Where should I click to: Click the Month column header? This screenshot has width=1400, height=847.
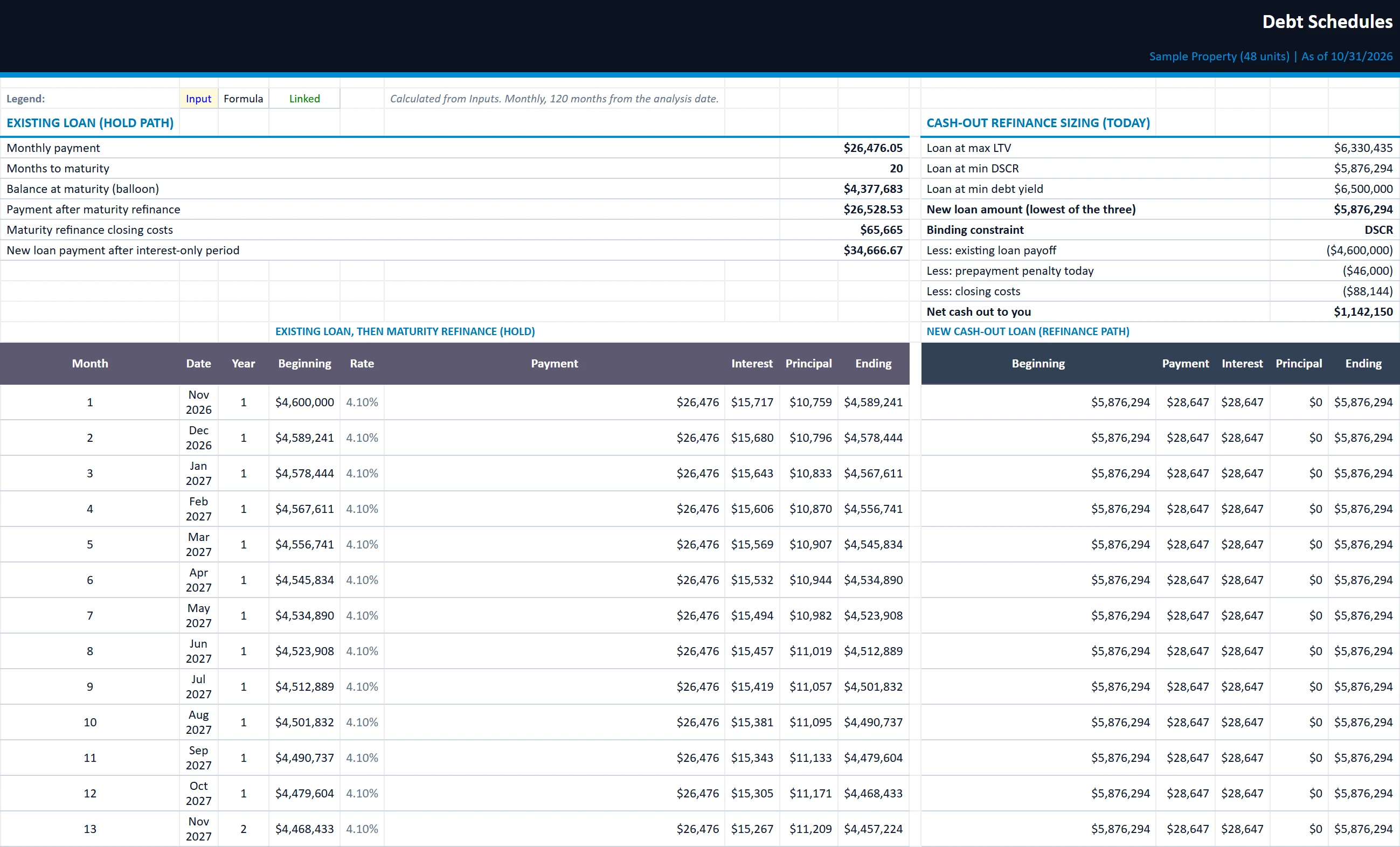(x=90, y=364)
